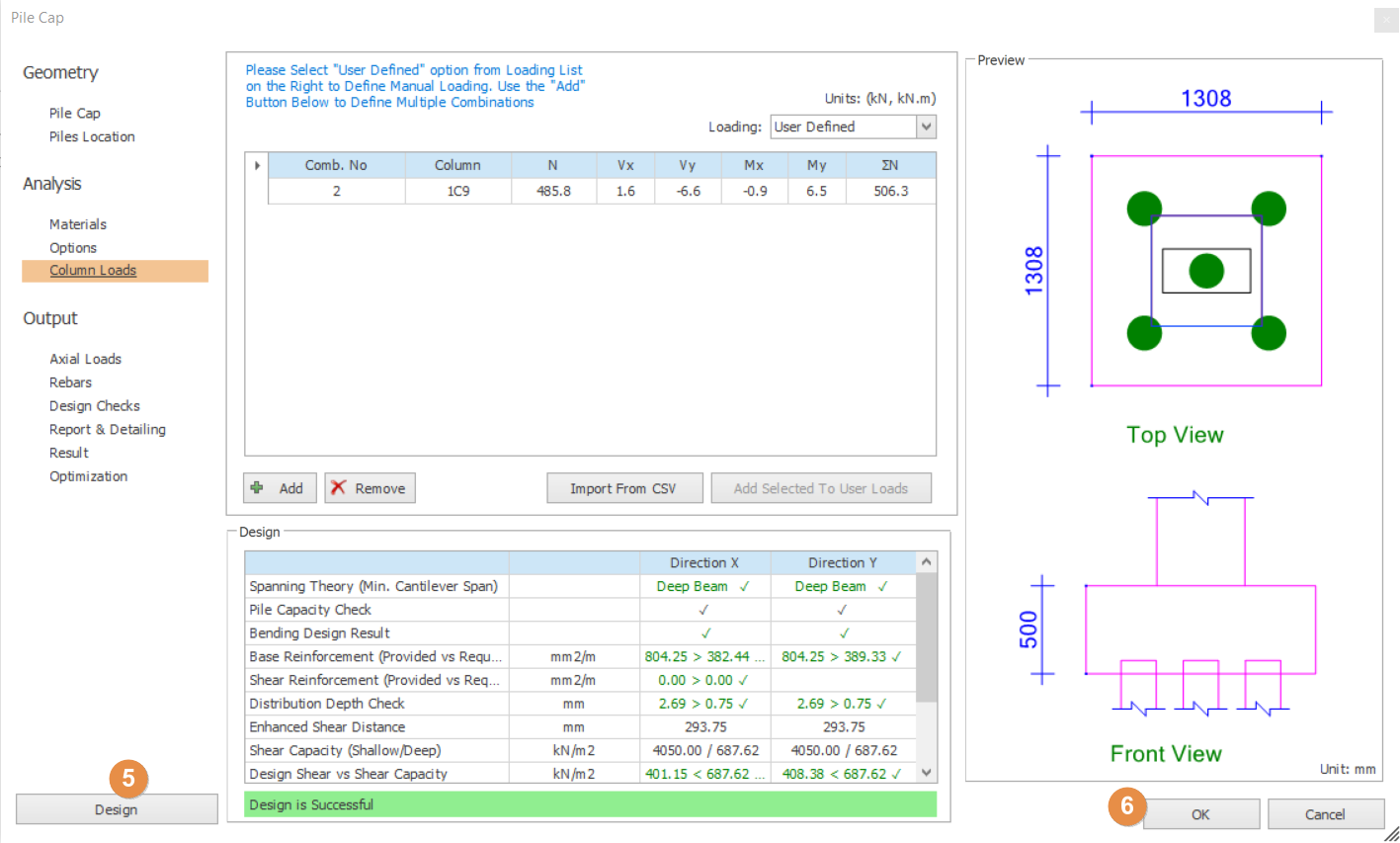Click the Vy column header
1400x843 pixels.
tap(688, 165)
